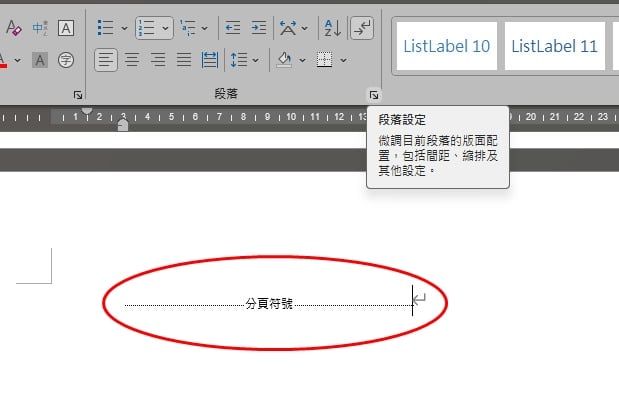Open the Asian layout dropdown
The image size is (619, 419).
click(305, 28)
